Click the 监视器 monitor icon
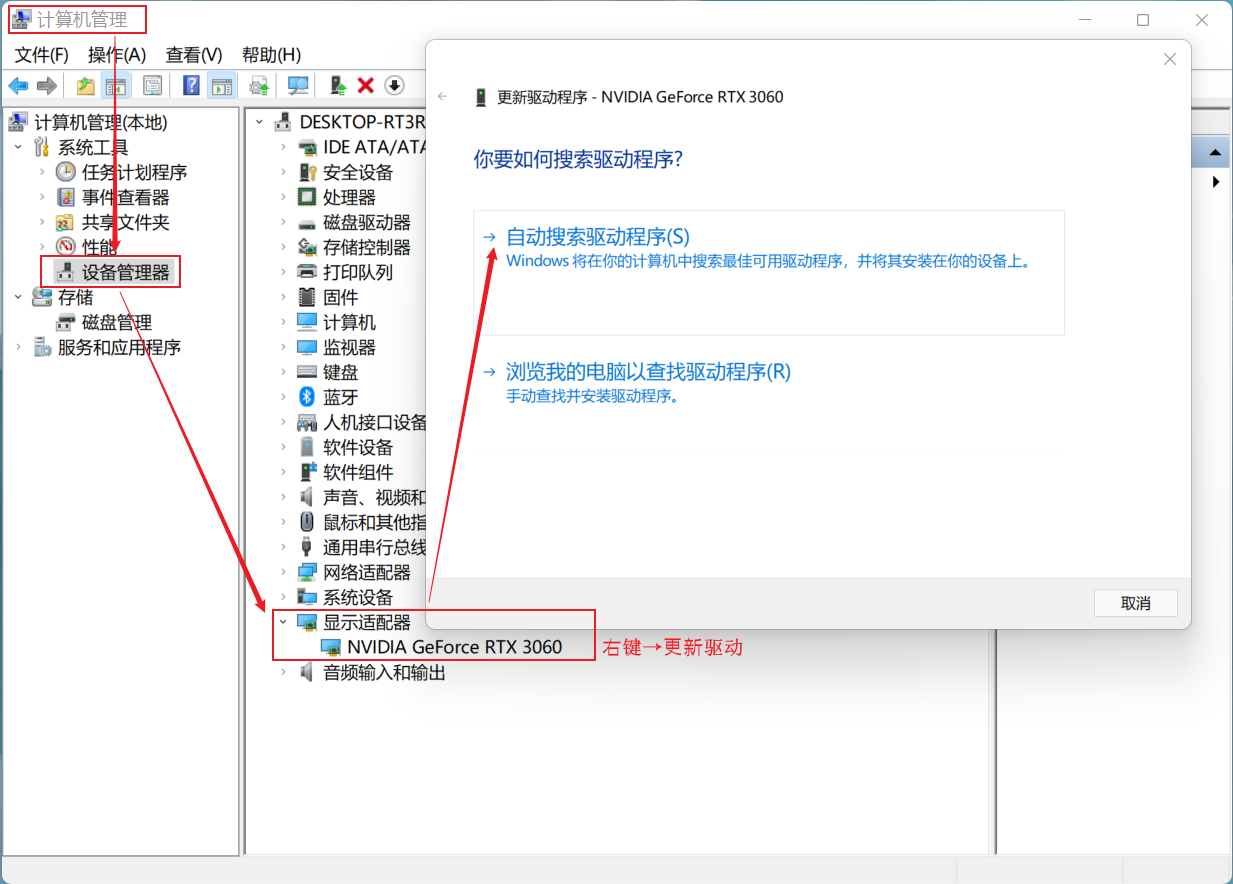 (308, 347)
